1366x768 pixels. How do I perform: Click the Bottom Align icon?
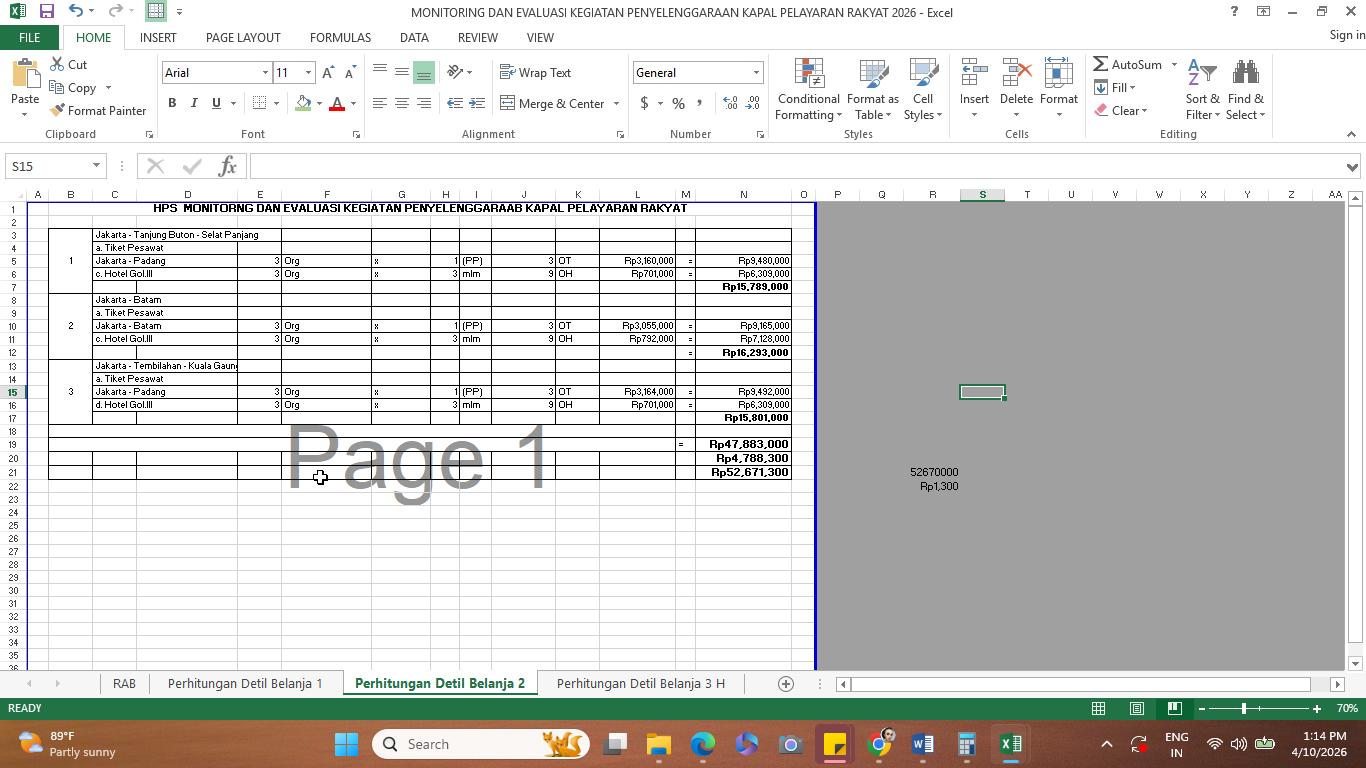424,72
